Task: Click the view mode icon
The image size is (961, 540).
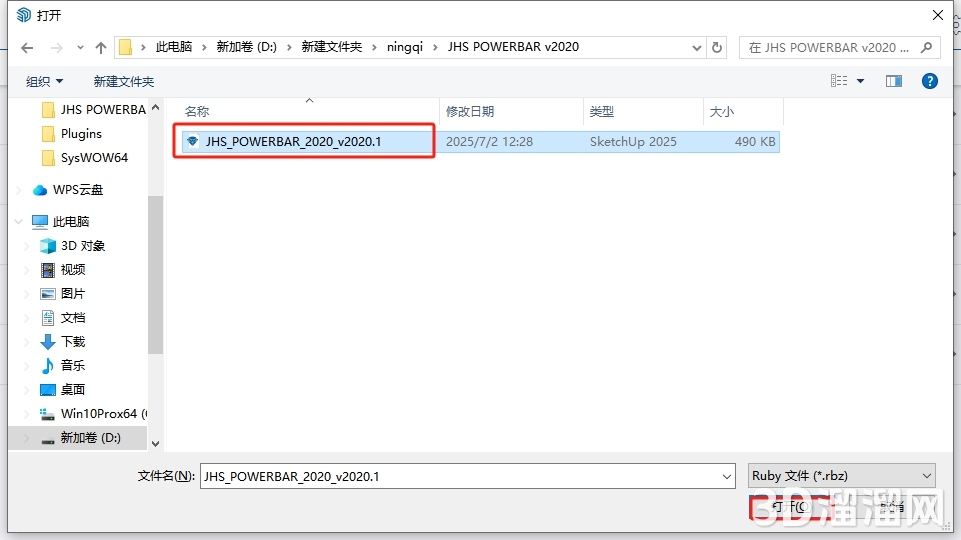Action: coord(839,81)
